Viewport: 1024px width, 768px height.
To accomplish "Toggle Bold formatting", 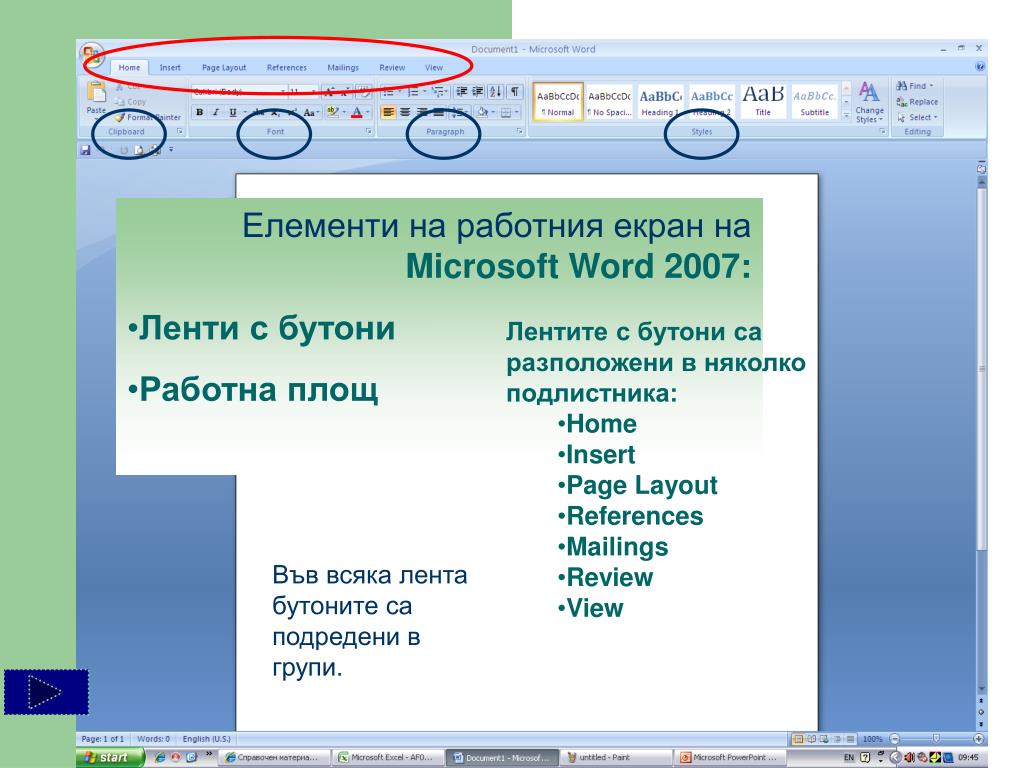I will point(199,112).
